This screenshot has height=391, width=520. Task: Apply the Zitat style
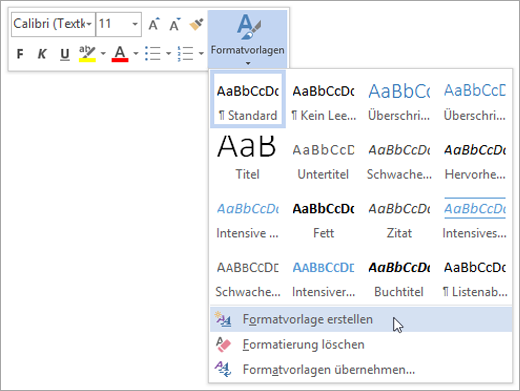[399, 217]
